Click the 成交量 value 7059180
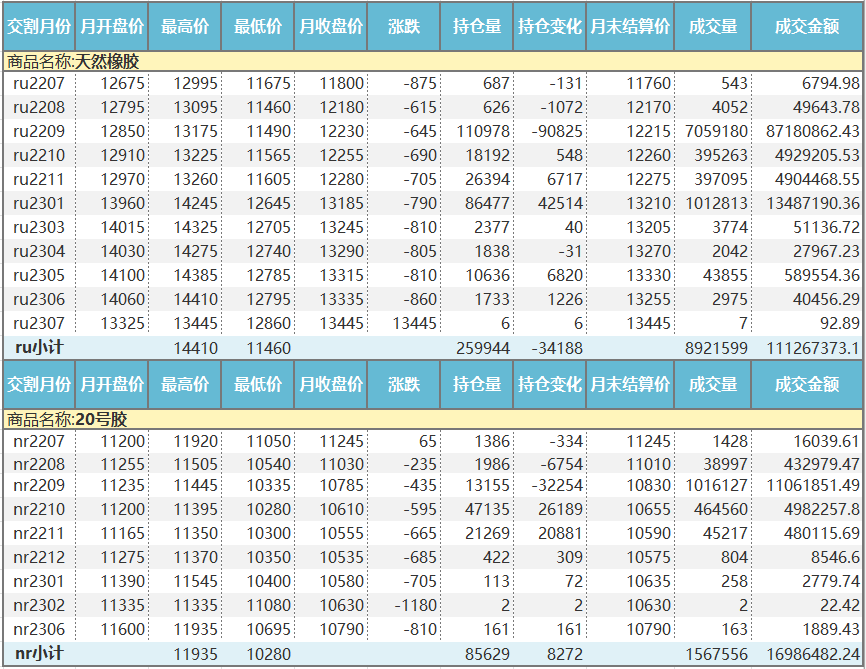Screen dimensions: 866x669 tap(716, 132)
